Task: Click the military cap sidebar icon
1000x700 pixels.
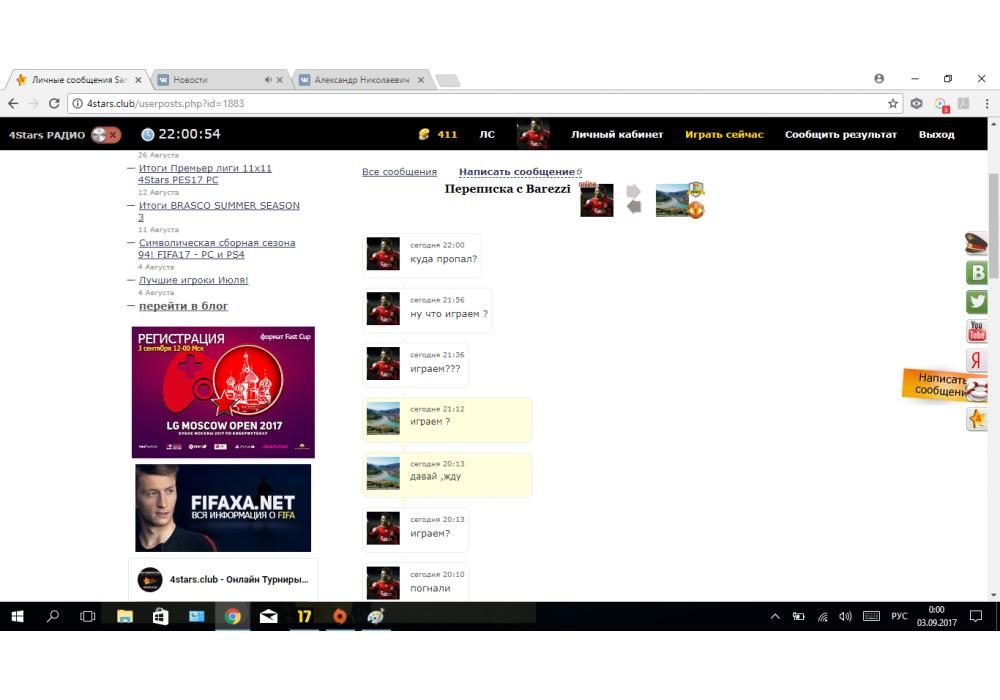Action: (977, 243)
